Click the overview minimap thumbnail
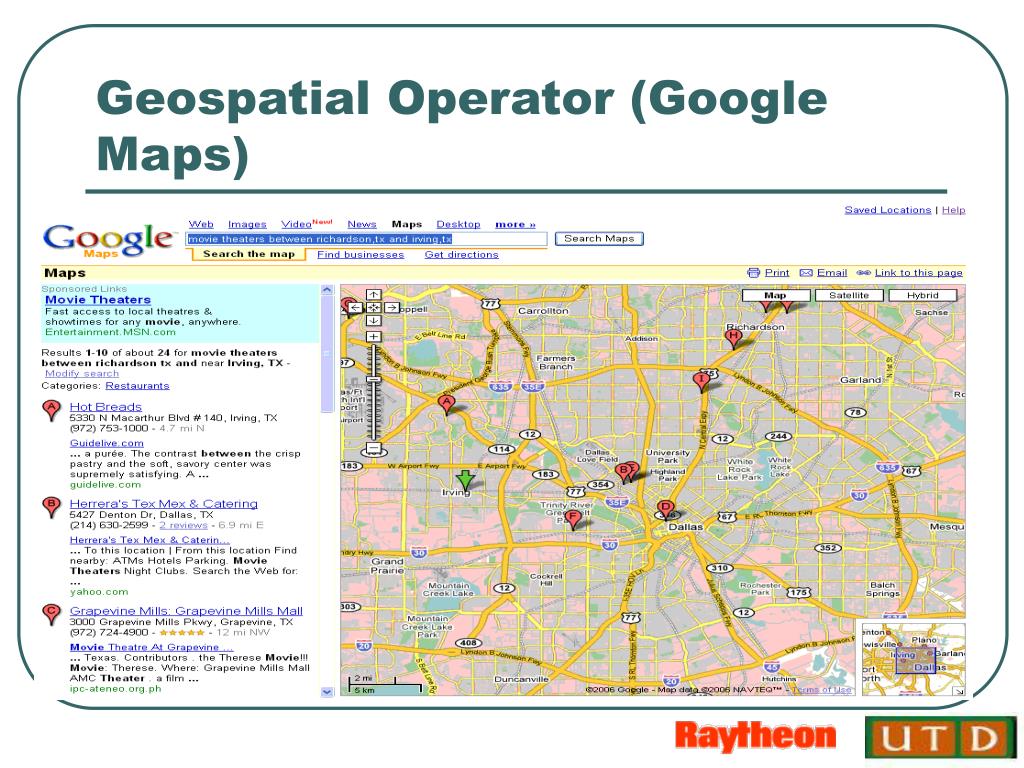Screen dimensions: 1024x768 click(x=913, y=659)
